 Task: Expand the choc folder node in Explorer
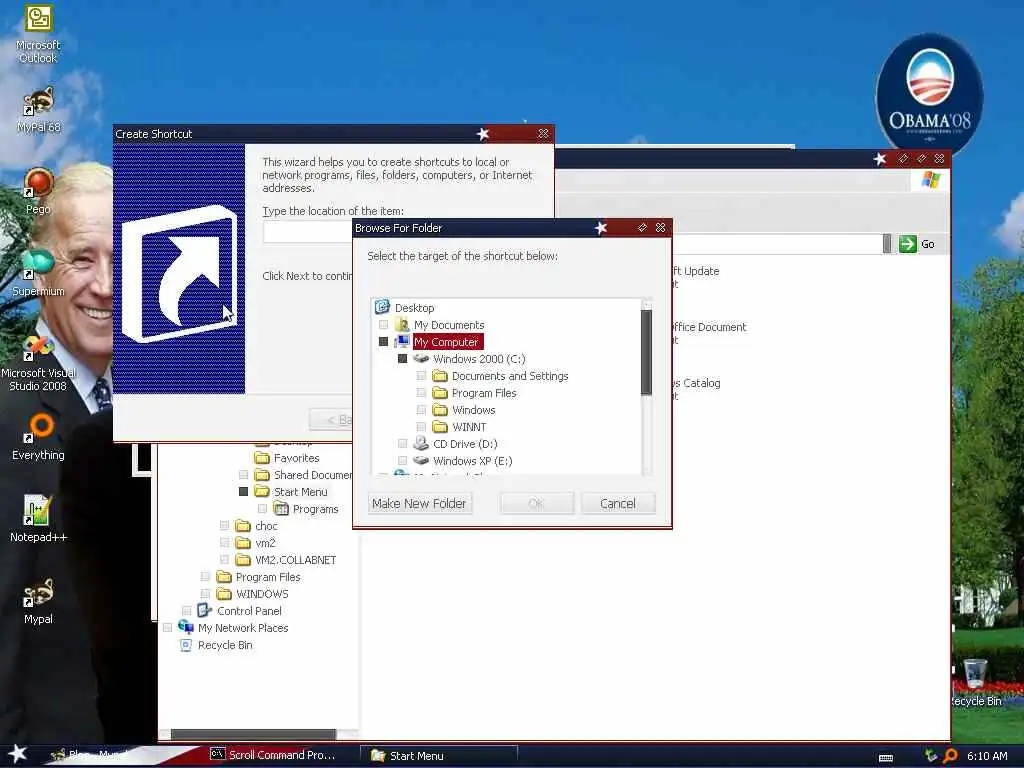point(224,525)
